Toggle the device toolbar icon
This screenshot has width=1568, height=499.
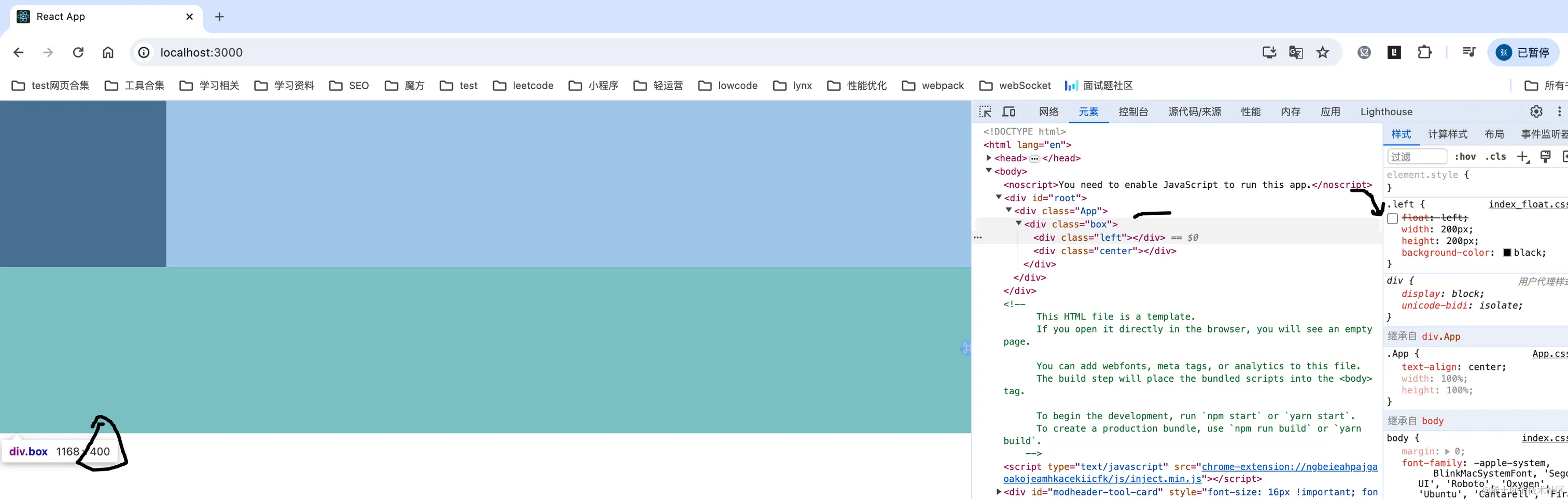coord(1009,112)
